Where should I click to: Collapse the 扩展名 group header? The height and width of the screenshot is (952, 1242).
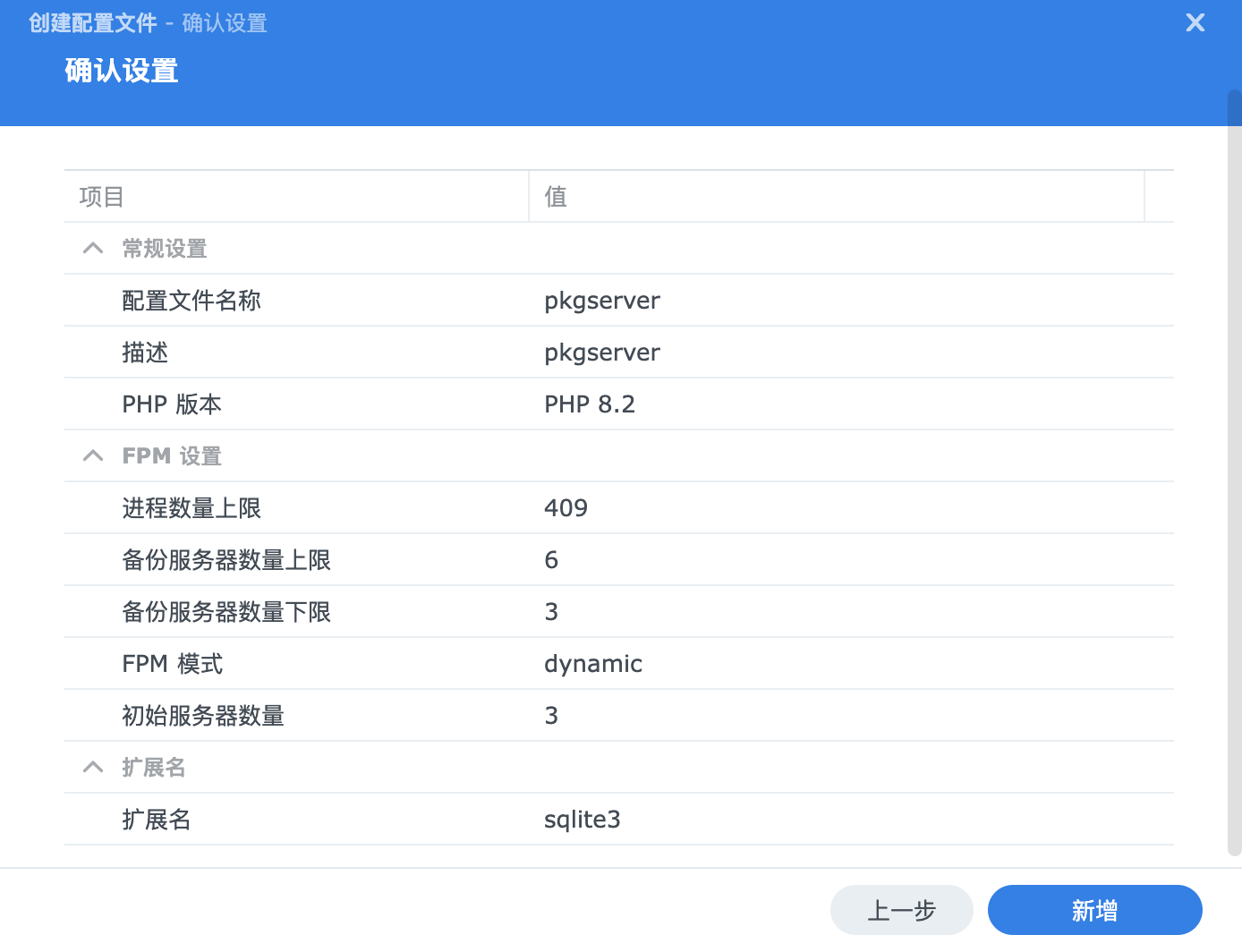tap(93, 768)
